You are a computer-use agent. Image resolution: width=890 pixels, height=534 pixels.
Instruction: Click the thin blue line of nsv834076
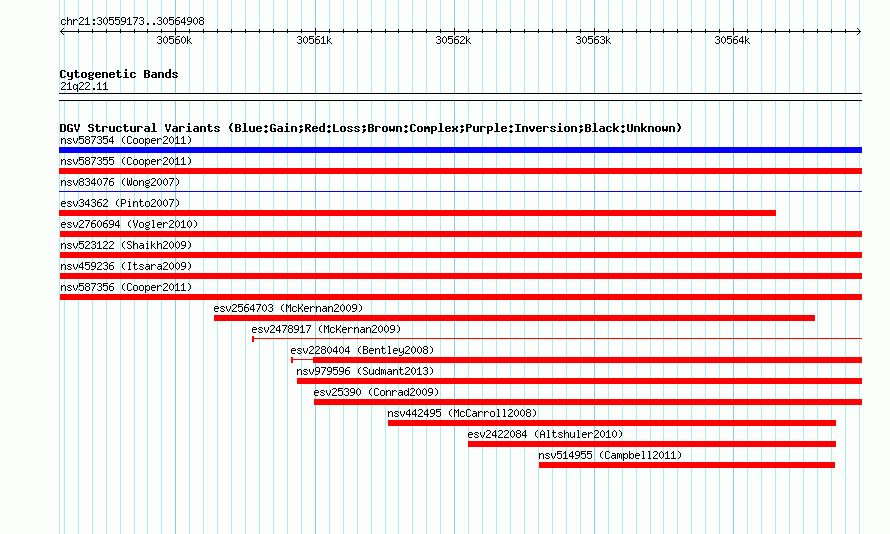click(x=460, y=192)
